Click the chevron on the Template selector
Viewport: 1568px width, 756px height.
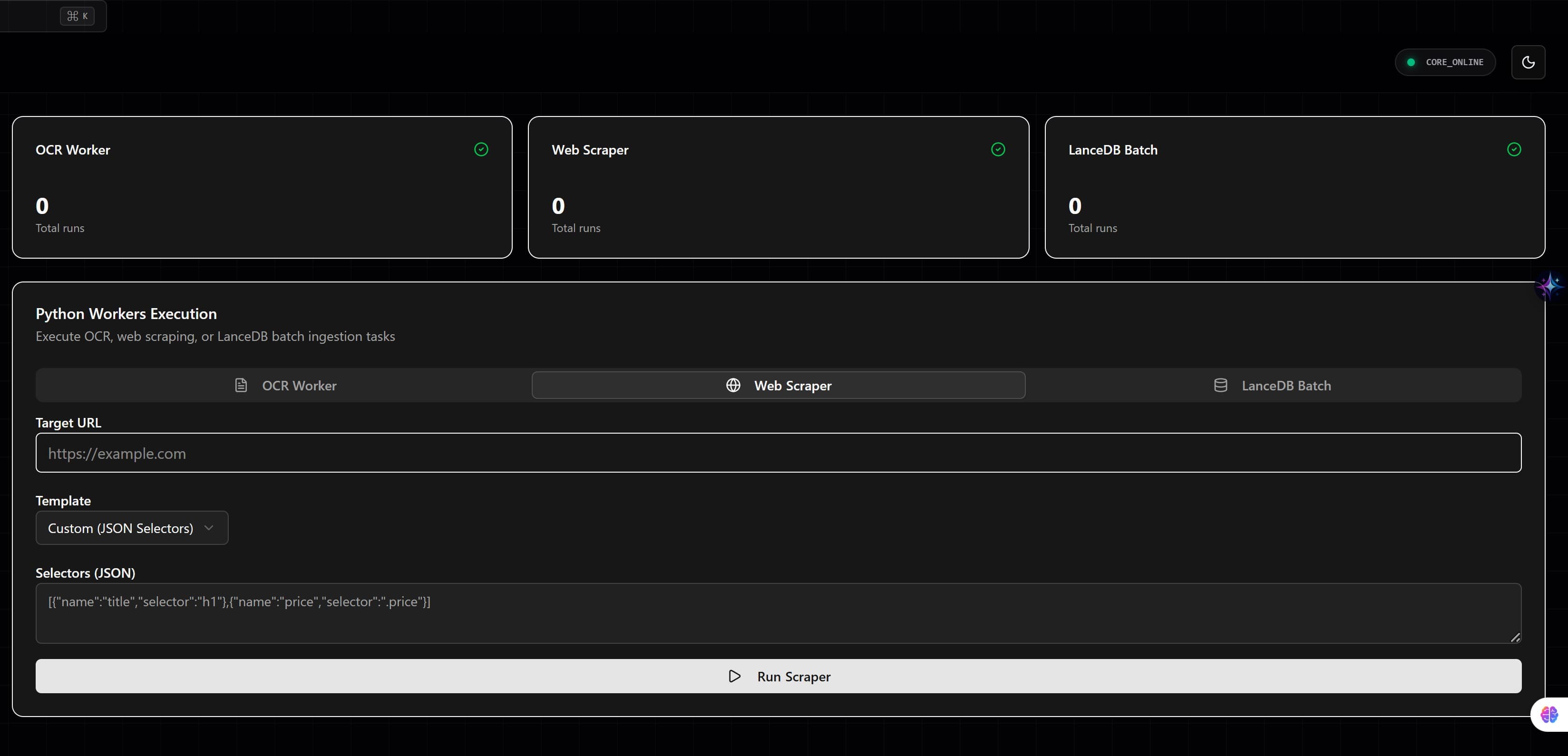[209, 528]
